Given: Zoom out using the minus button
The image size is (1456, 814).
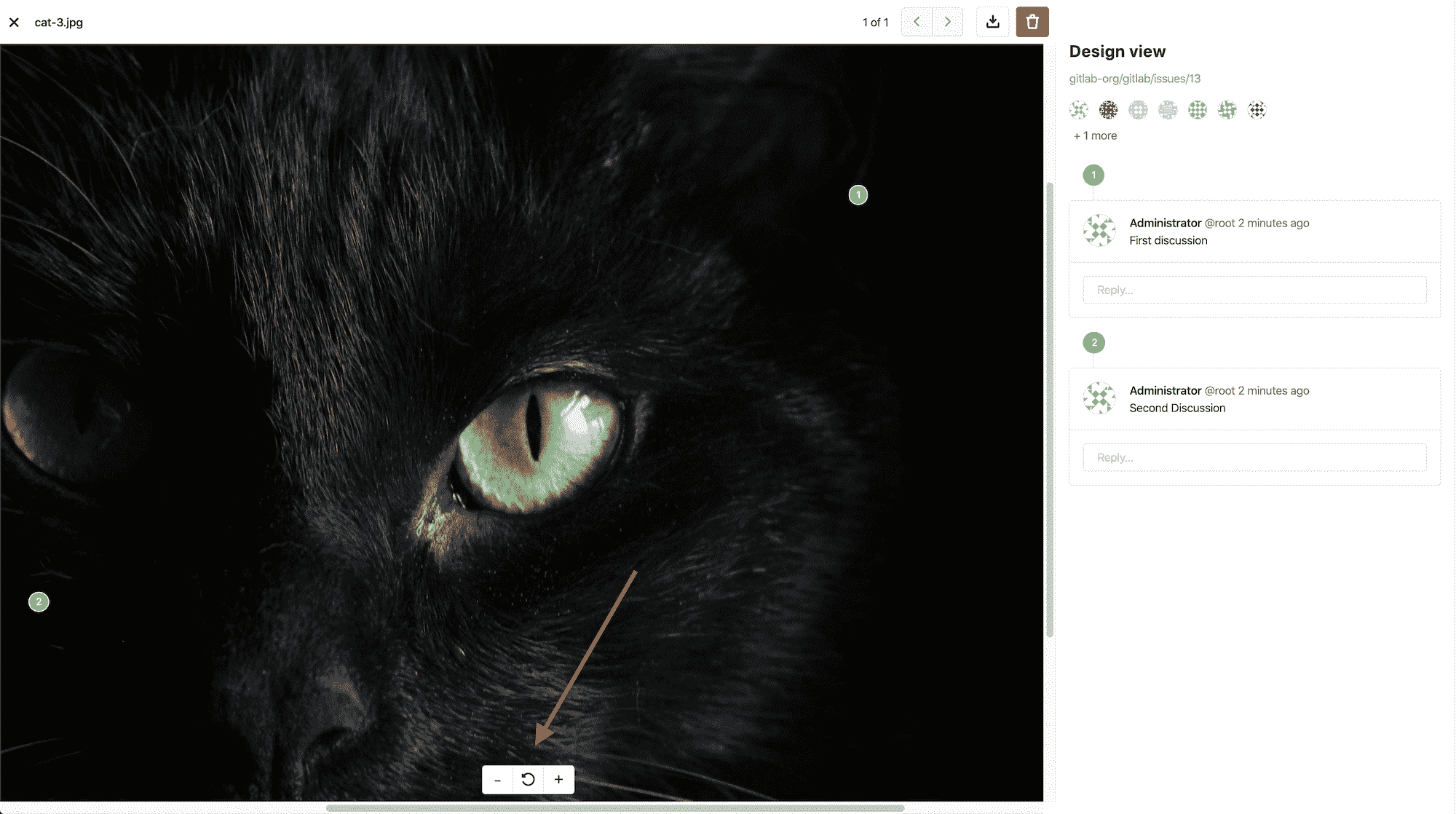Looking at the screenshot, I should pyautogui.click(x=497, y=780).
